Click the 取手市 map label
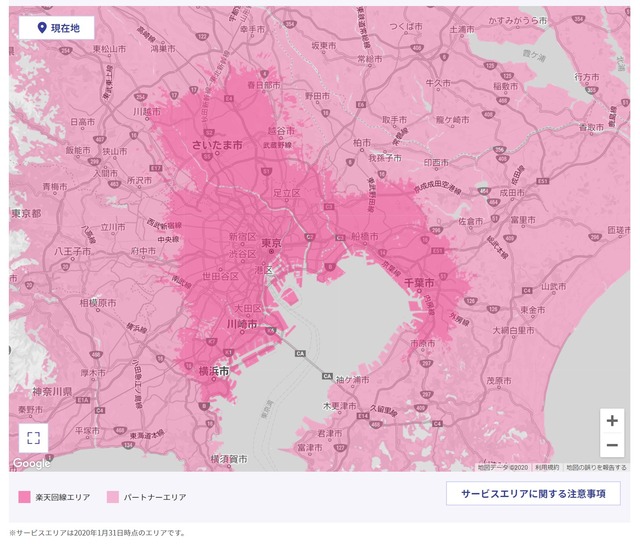The width and height of the screenshot is (640, 544). (x=395, y=120)
